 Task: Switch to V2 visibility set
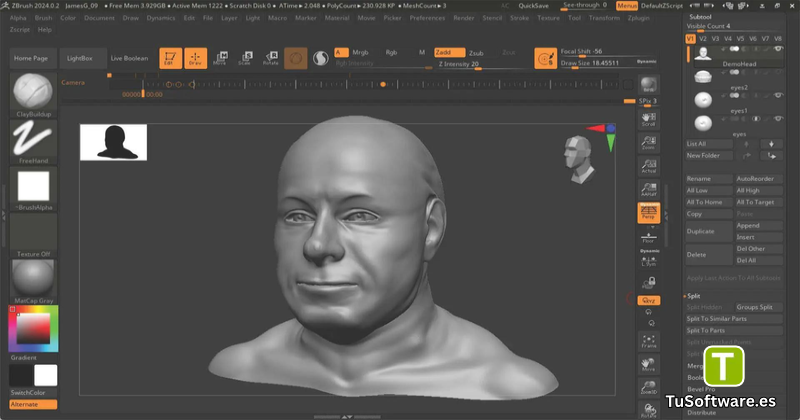pos(703,39)
